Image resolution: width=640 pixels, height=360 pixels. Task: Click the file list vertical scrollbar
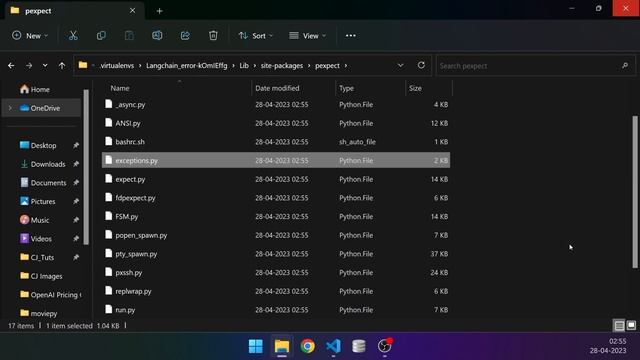click(635, 192)
